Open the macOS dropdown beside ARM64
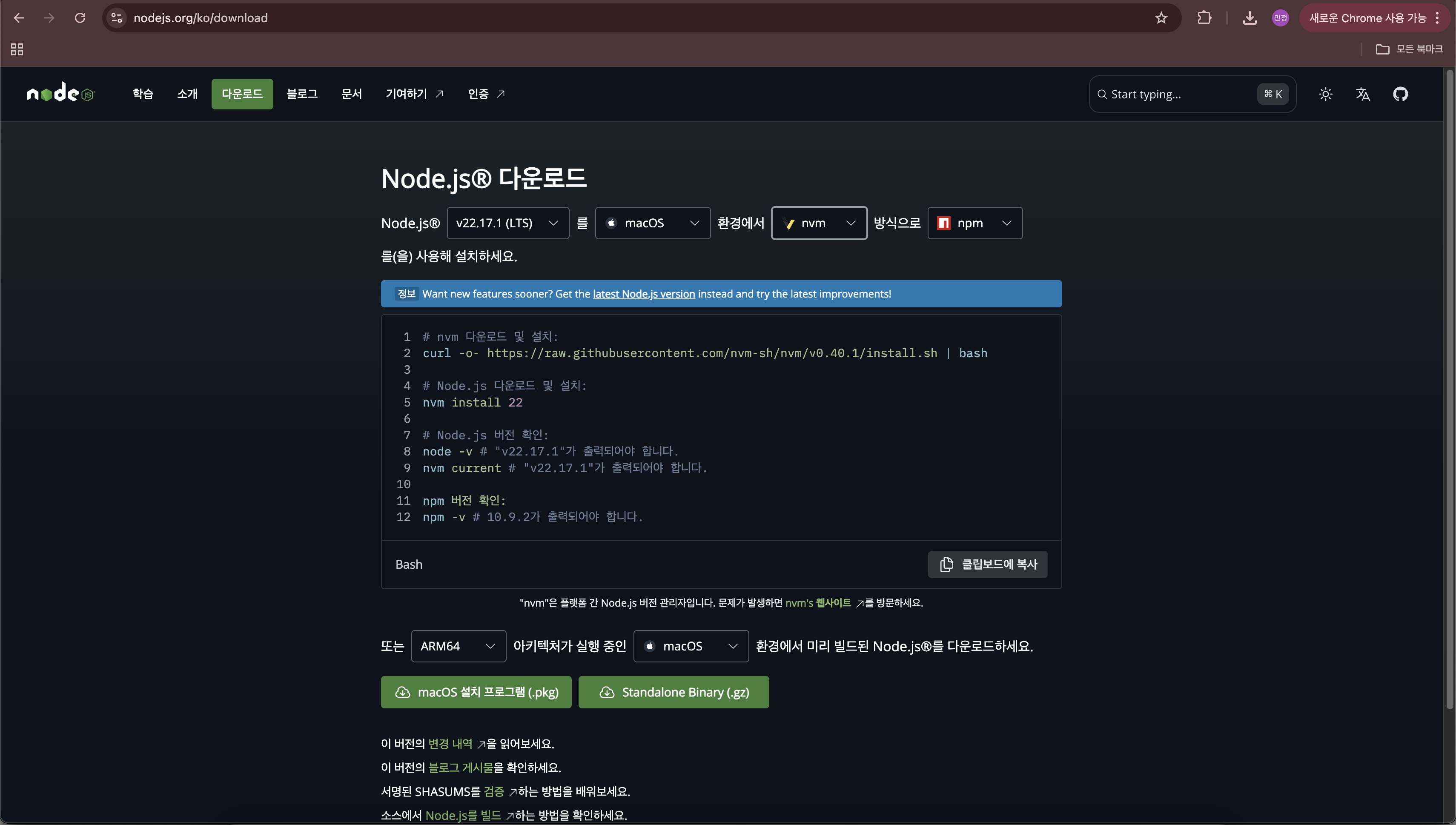Viewport: 1456px width, 825px height. point(691,646)
